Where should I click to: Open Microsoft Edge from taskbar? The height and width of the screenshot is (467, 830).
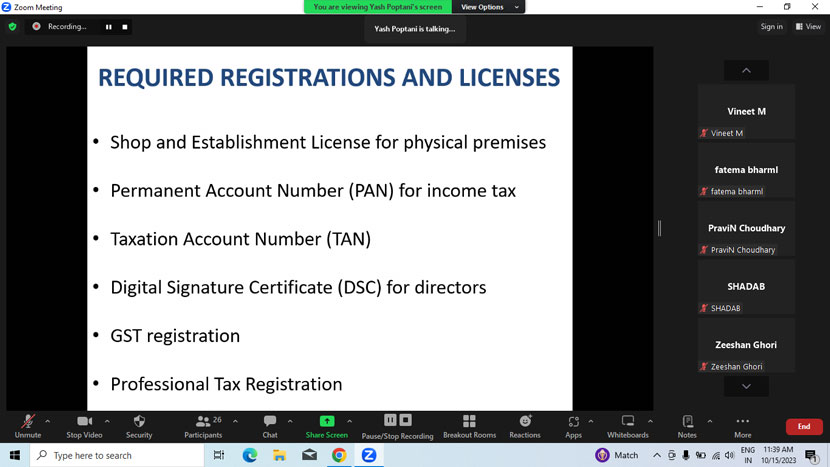250,455
